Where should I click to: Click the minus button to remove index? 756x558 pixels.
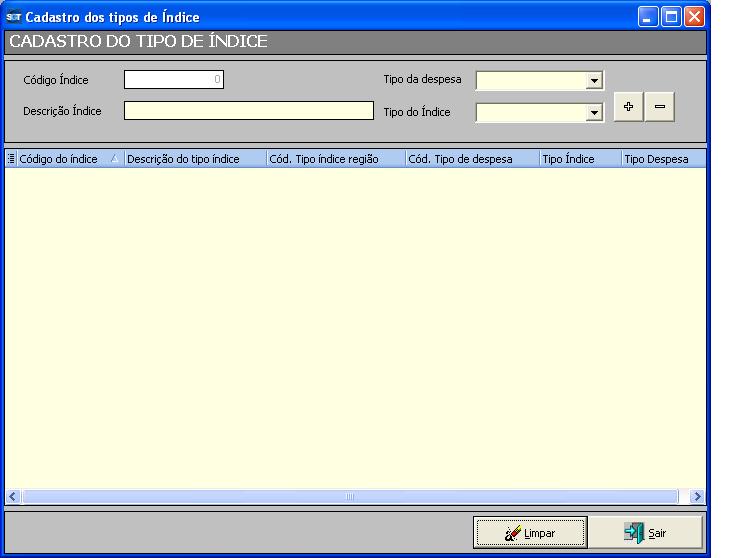click(660, 108)
